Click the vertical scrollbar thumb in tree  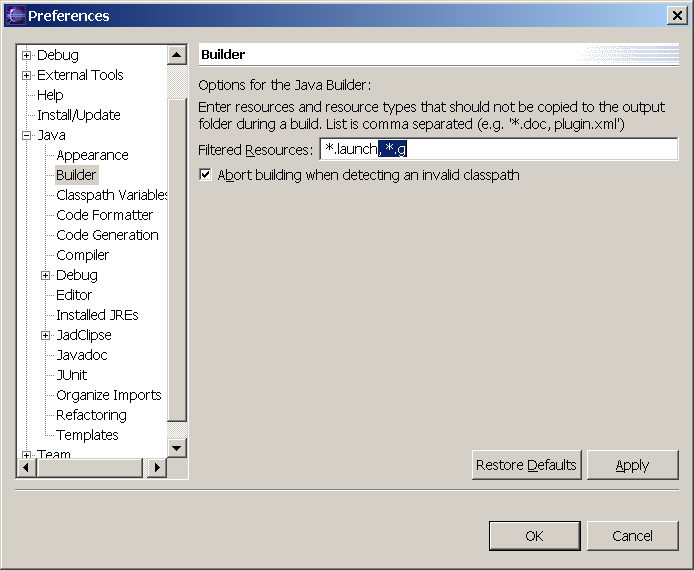tap(177, 260)
